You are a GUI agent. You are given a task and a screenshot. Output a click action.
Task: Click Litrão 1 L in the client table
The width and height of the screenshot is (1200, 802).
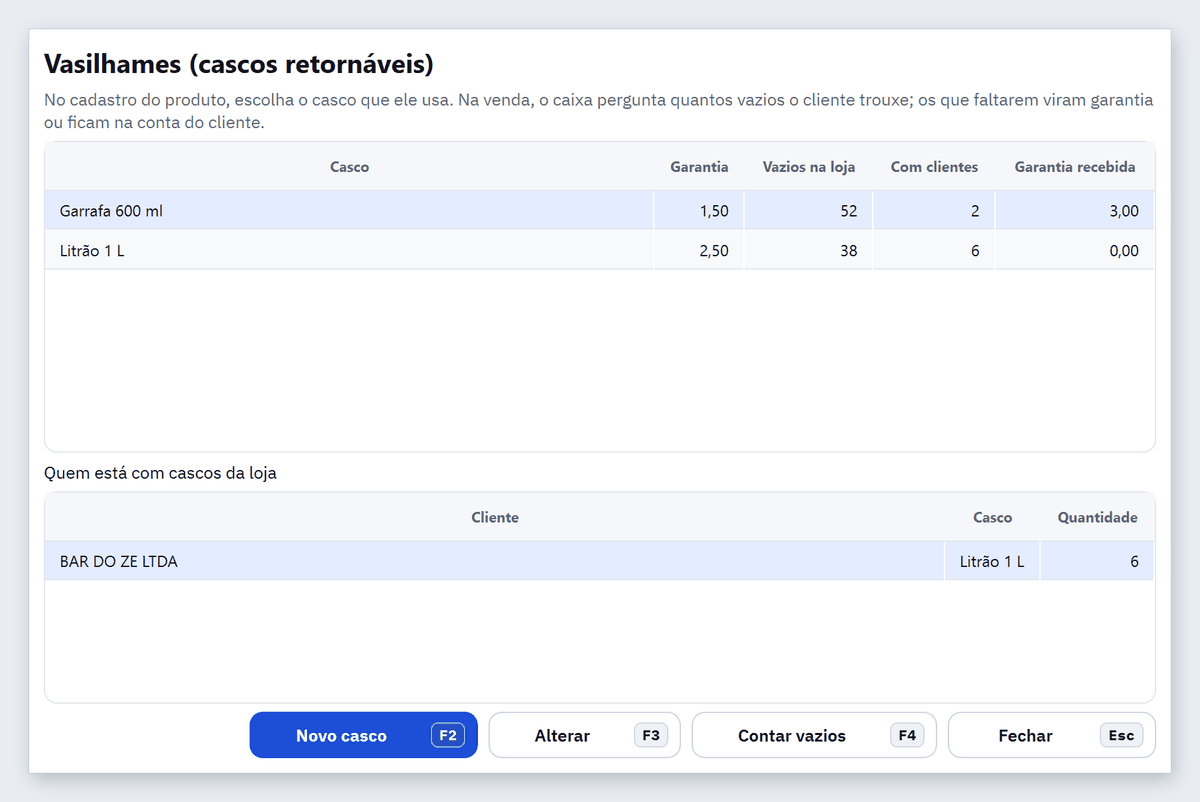coord(992,562)
